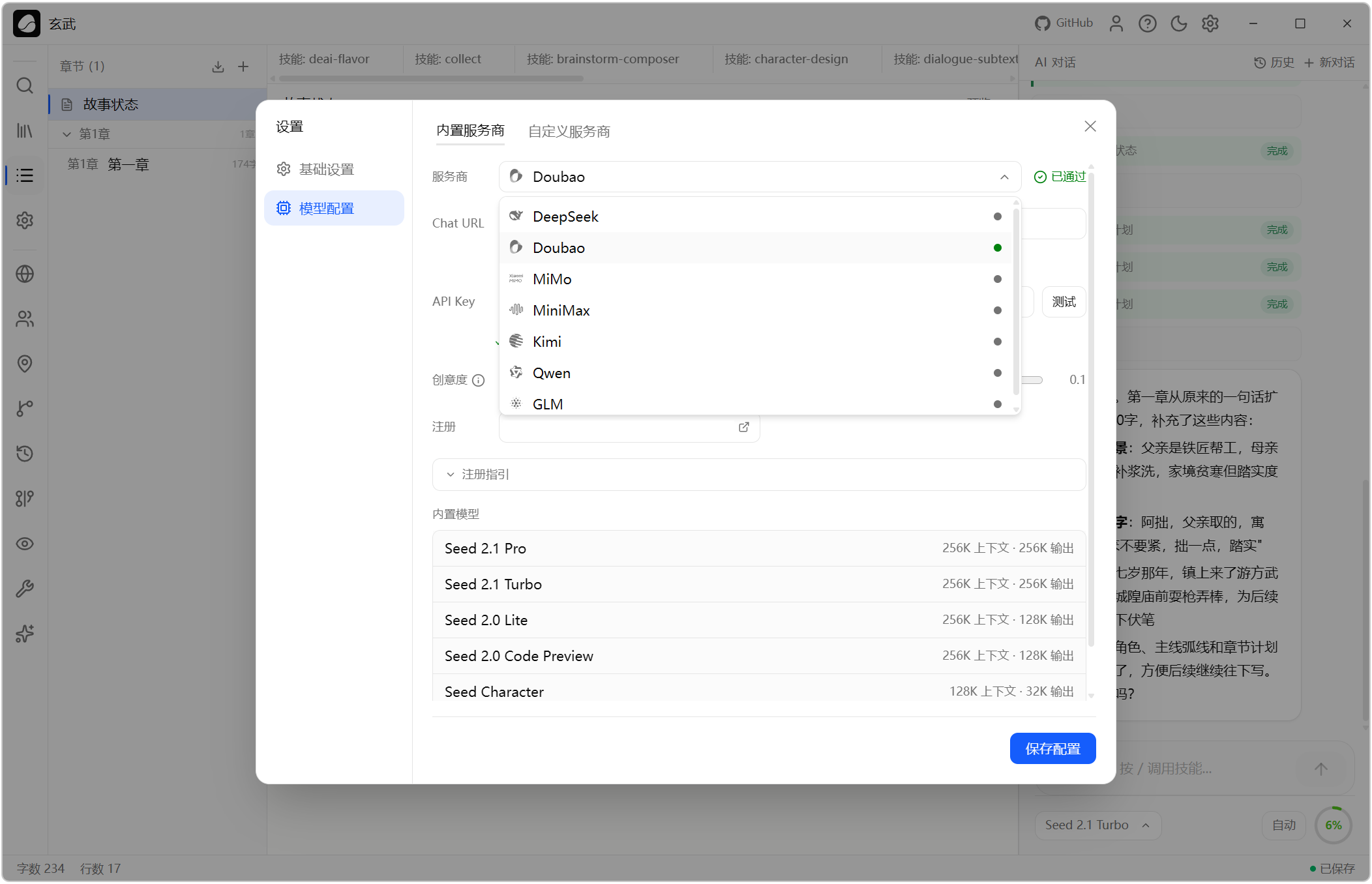
Task: Select the Seed 2.1 Pro model row
Action: (x=759, y=548)
